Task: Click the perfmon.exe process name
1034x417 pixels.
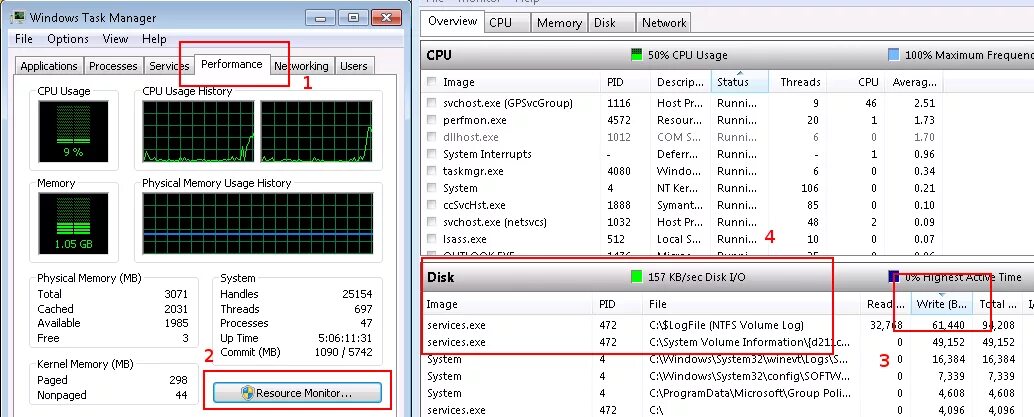Action: tap(475, 120)
